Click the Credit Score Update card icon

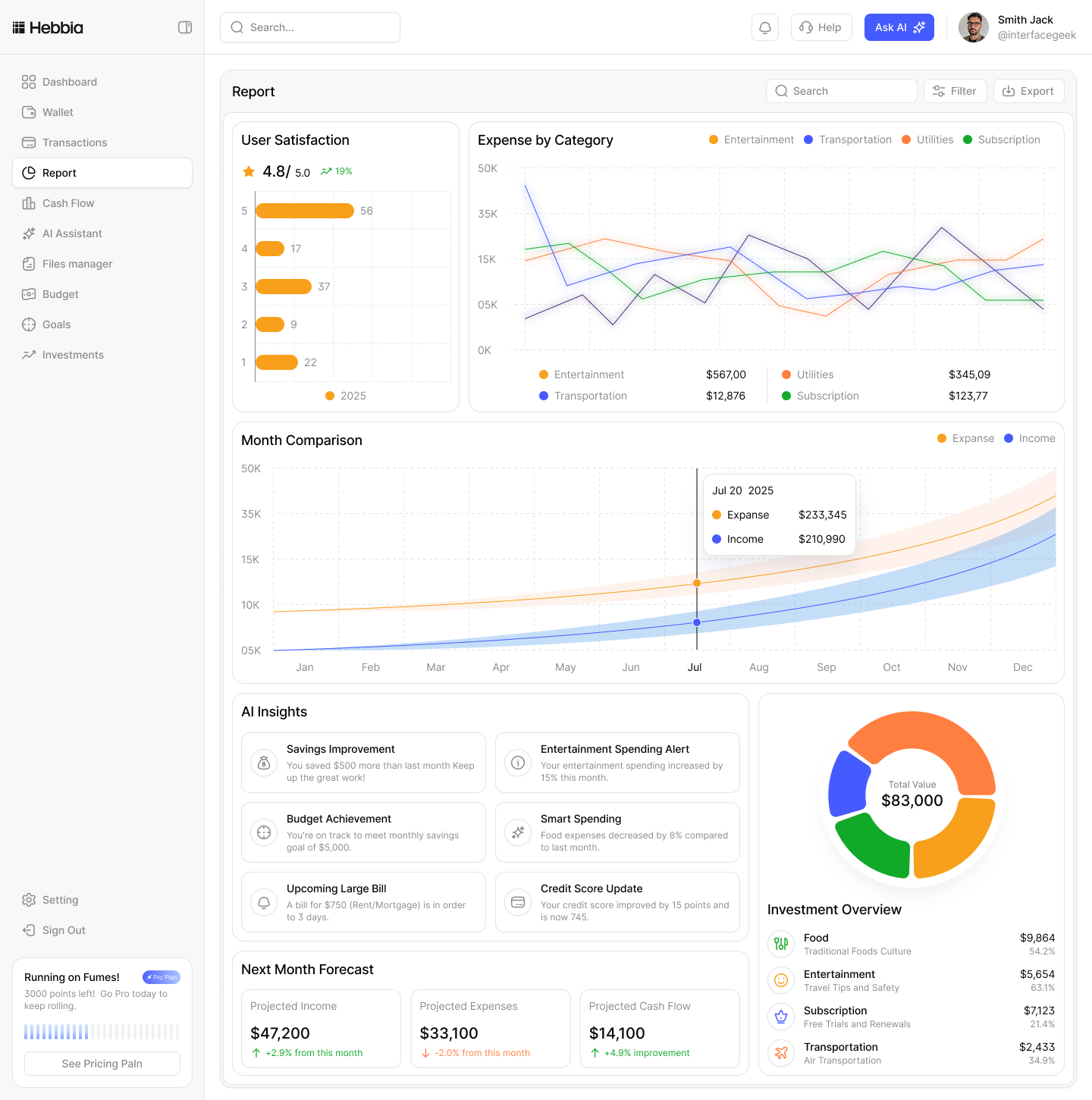(518, 902)
